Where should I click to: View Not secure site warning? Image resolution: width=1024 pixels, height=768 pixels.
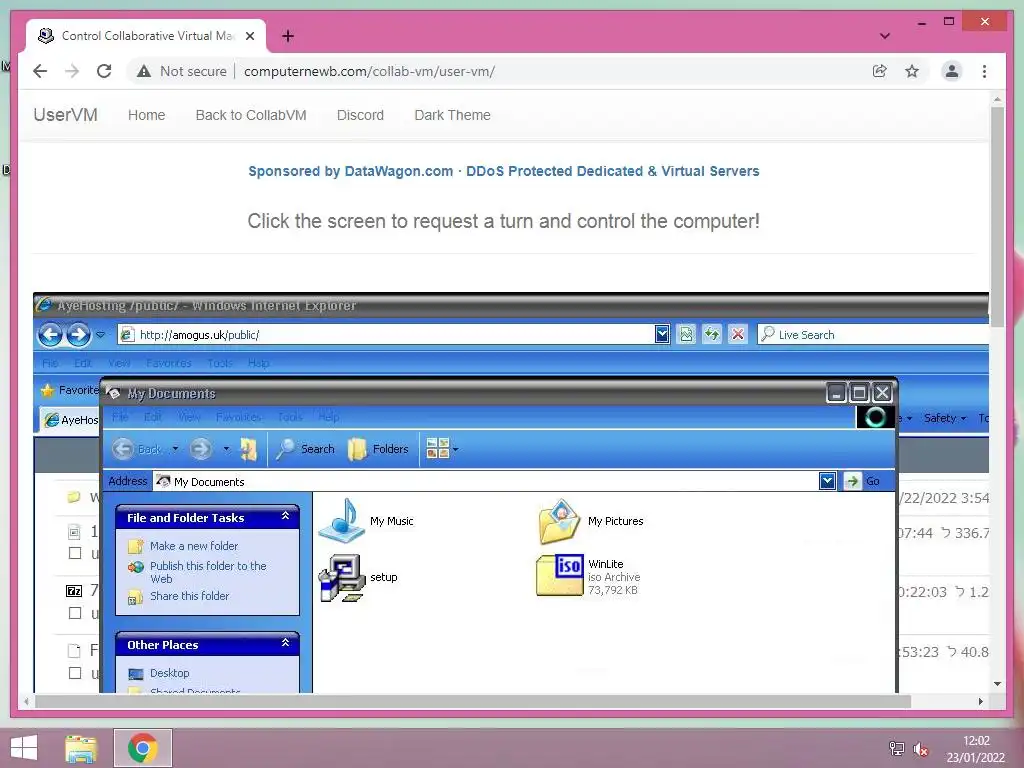(x=182, y=71)
